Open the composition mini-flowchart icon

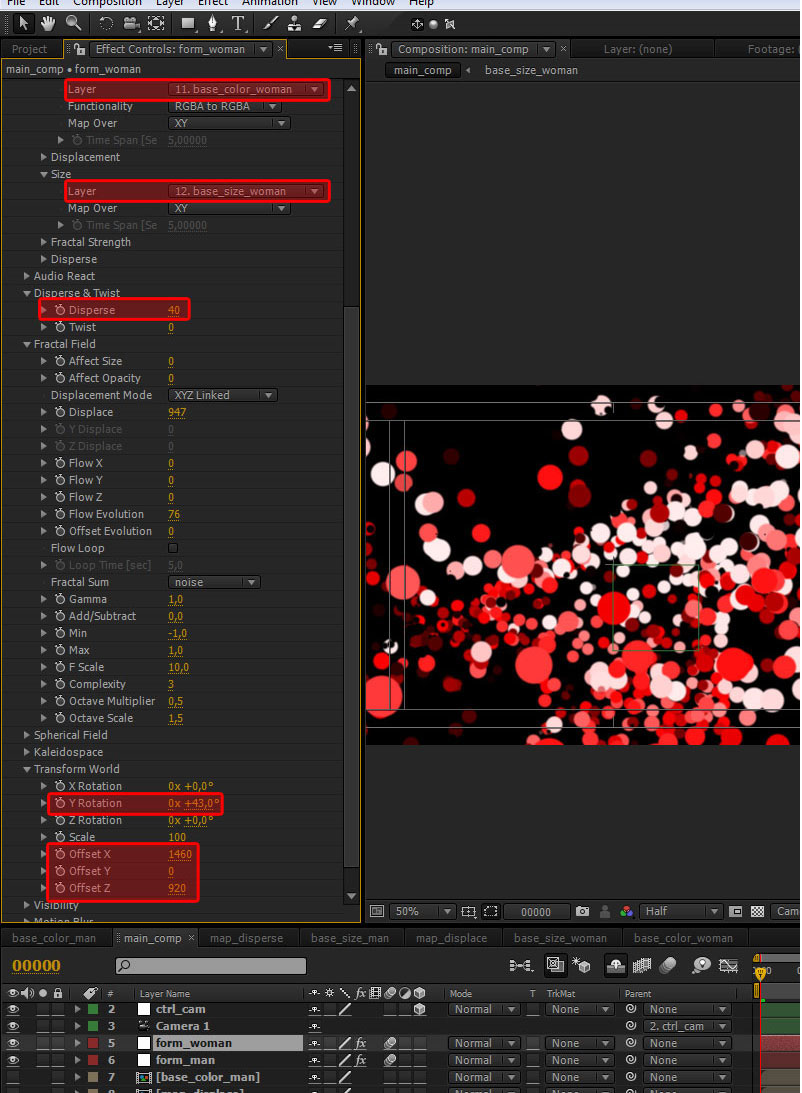521,965
